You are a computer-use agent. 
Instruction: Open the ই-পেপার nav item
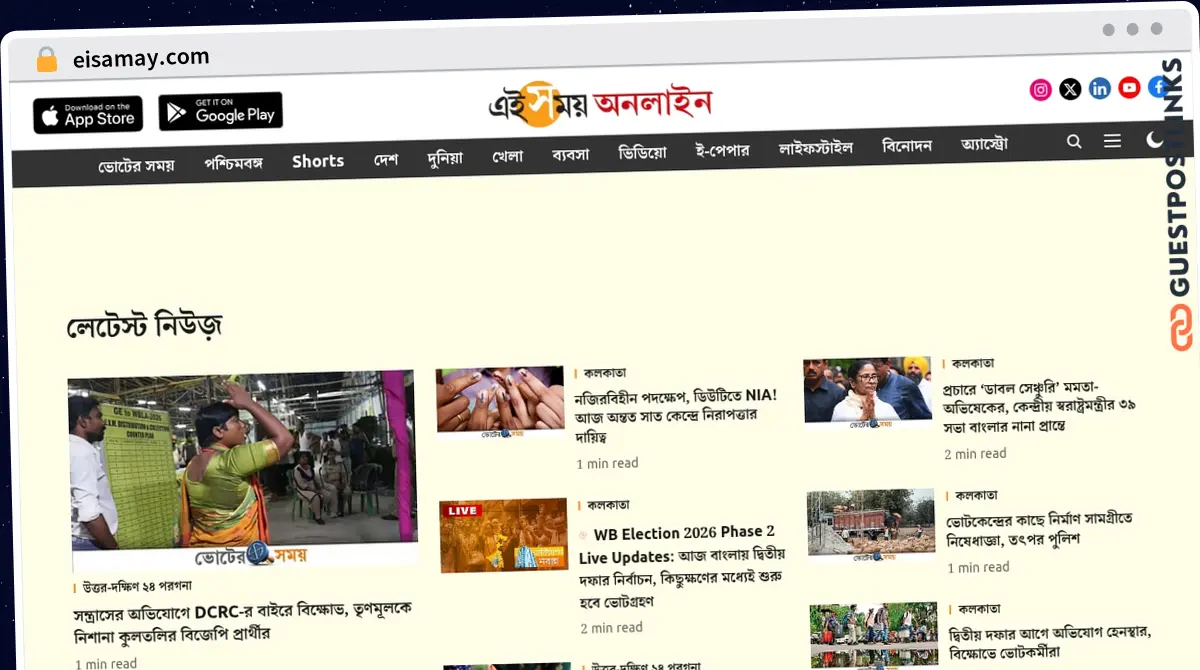pyautogui.click(x=722, y=150)
